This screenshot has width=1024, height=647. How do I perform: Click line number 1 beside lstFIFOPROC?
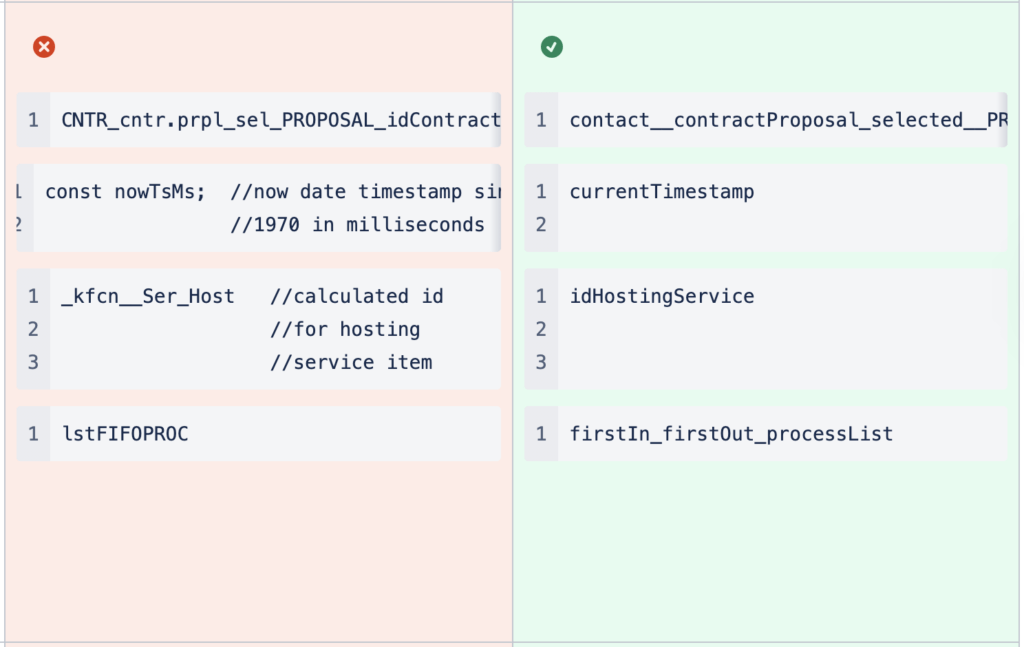click(33, 434)
